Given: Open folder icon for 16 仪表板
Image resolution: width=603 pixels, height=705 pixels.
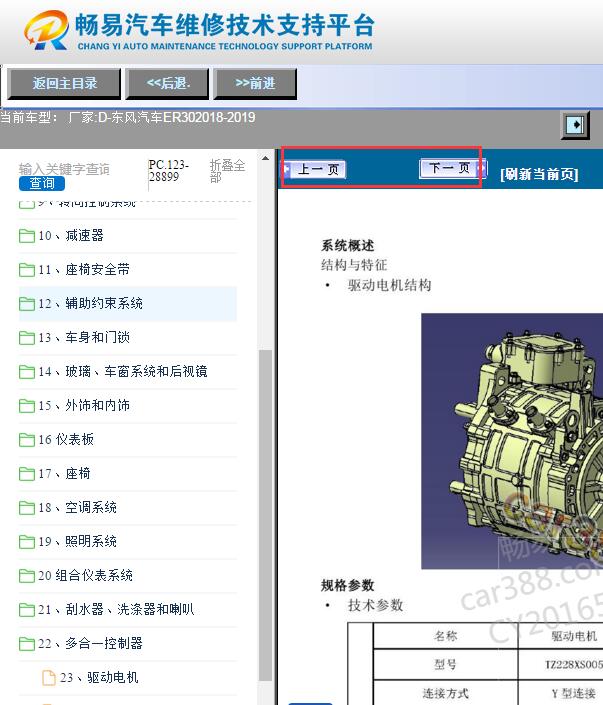Looking at the screenshot, I should coord(27,440).
